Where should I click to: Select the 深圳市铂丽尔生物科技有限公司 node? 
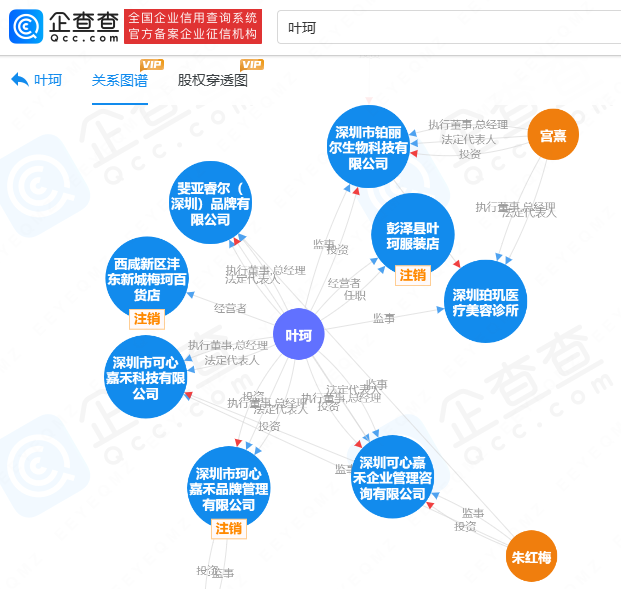(x=368, y=147)
